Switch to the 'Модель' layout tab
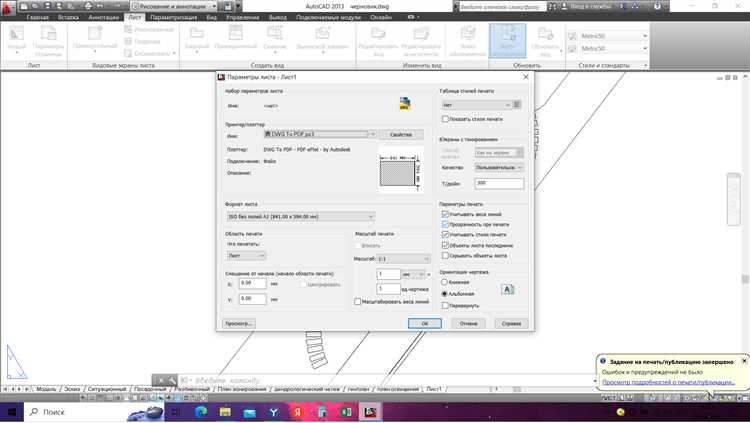Screen dimensions: 750x423 (46, 389)
